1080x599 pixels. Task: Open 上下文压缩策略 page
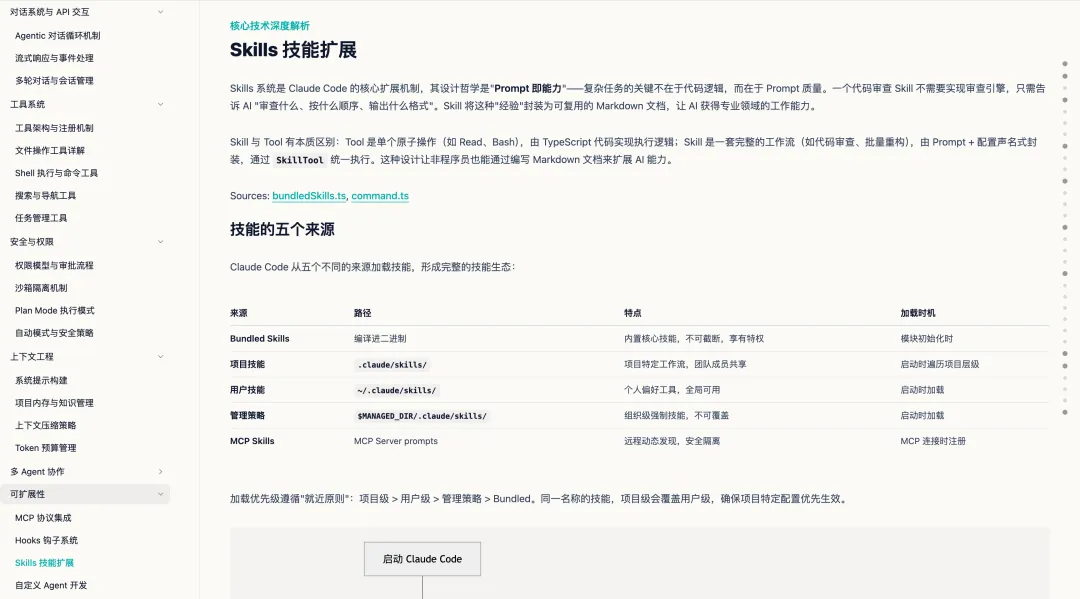tap(45, 425)
